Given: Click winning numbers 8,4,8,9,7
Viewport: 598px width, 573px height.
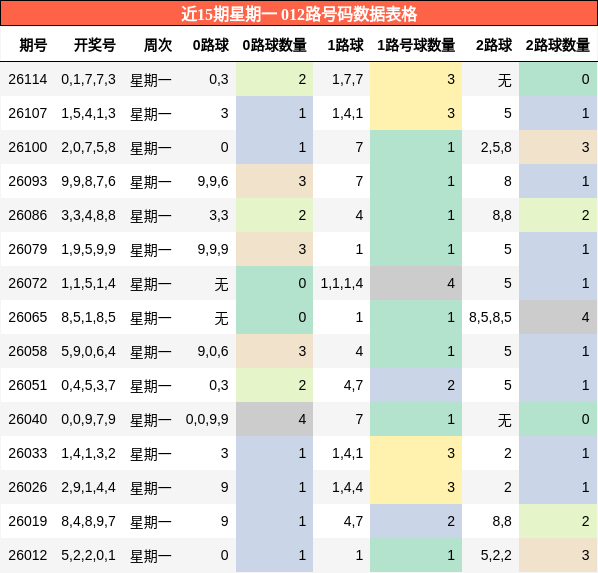Looking at the screenshot, I should tap(88, 521).
